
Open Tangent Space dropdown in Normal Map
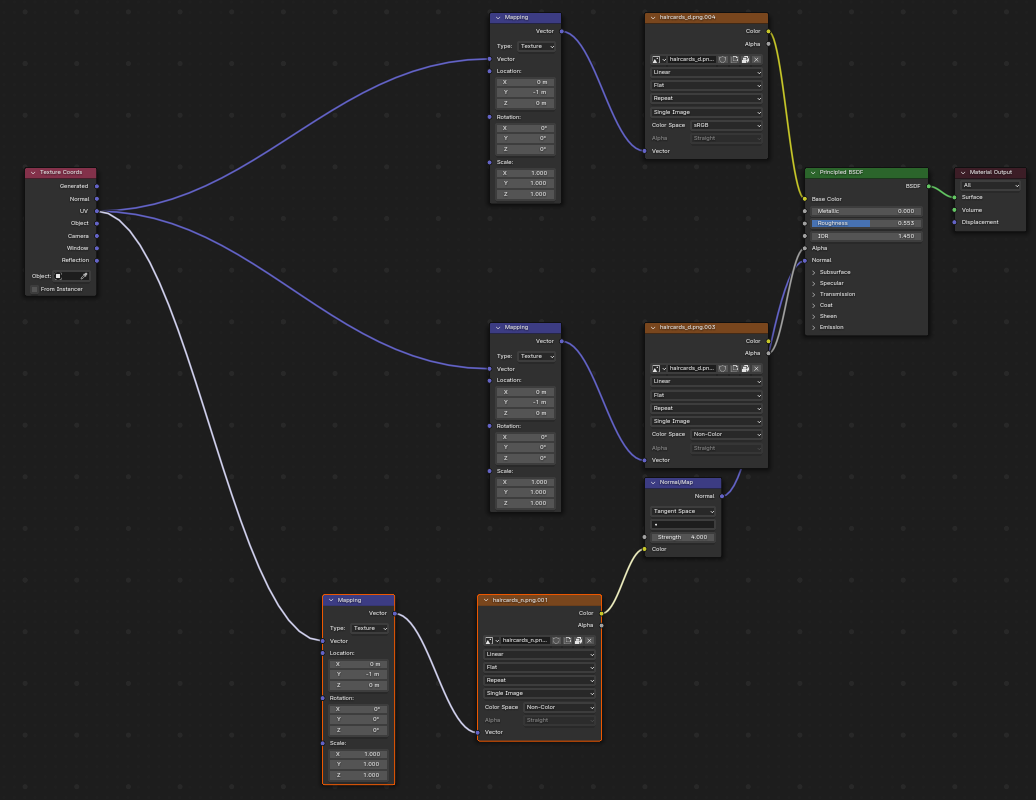pyautogui.click(x=684, y=511)
